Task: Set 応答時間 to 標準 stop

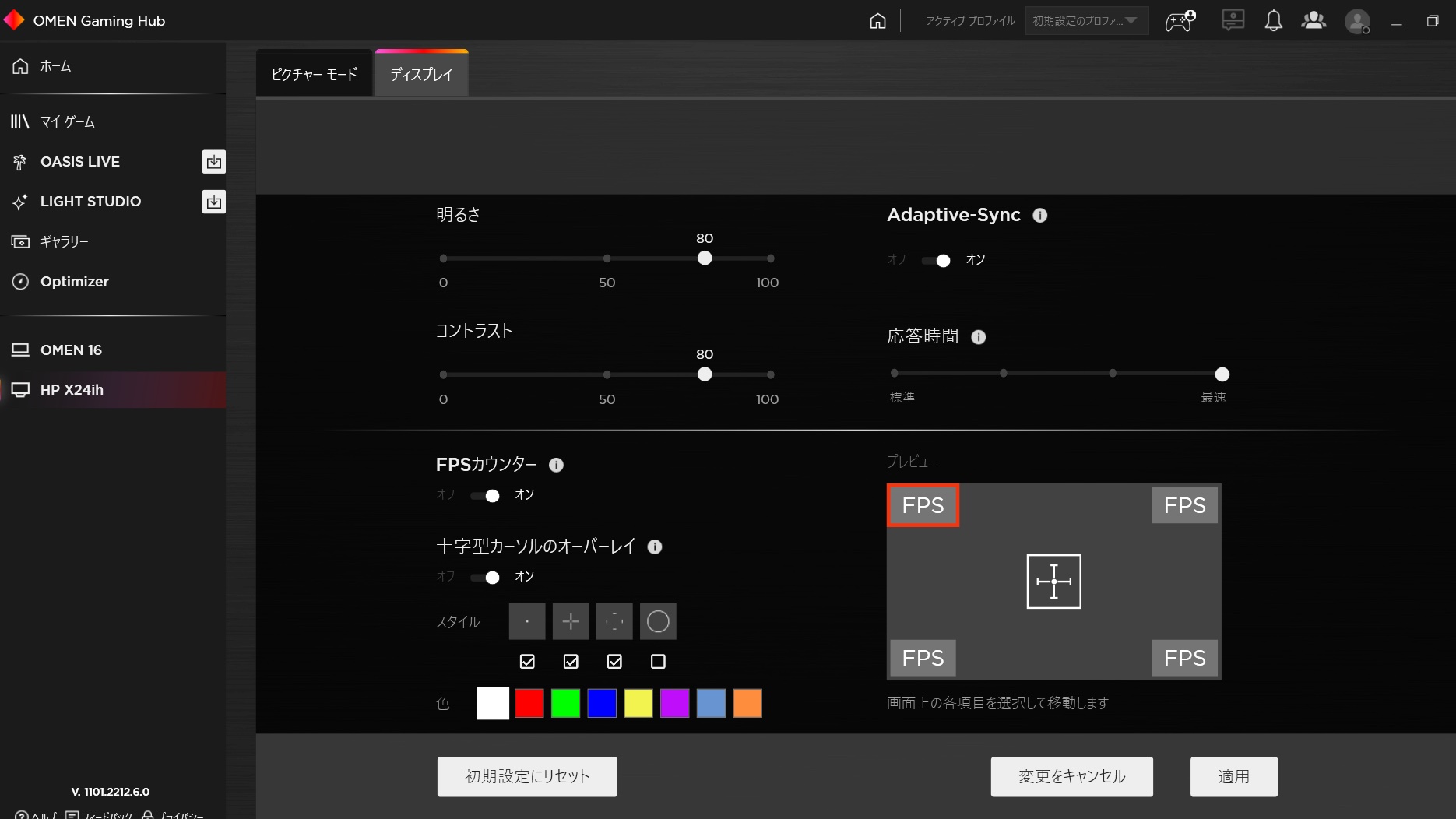Action: [x=895, y=373]
